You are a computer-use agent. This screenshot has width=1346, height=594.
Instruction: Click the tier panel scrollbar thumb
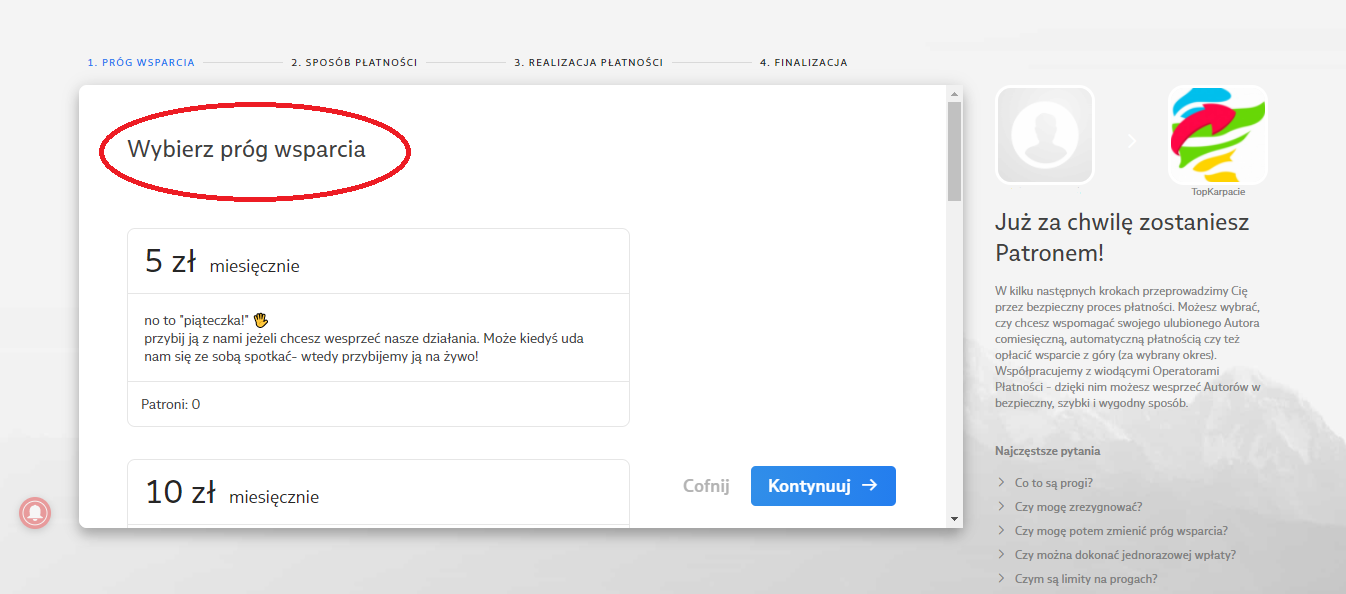954,151
